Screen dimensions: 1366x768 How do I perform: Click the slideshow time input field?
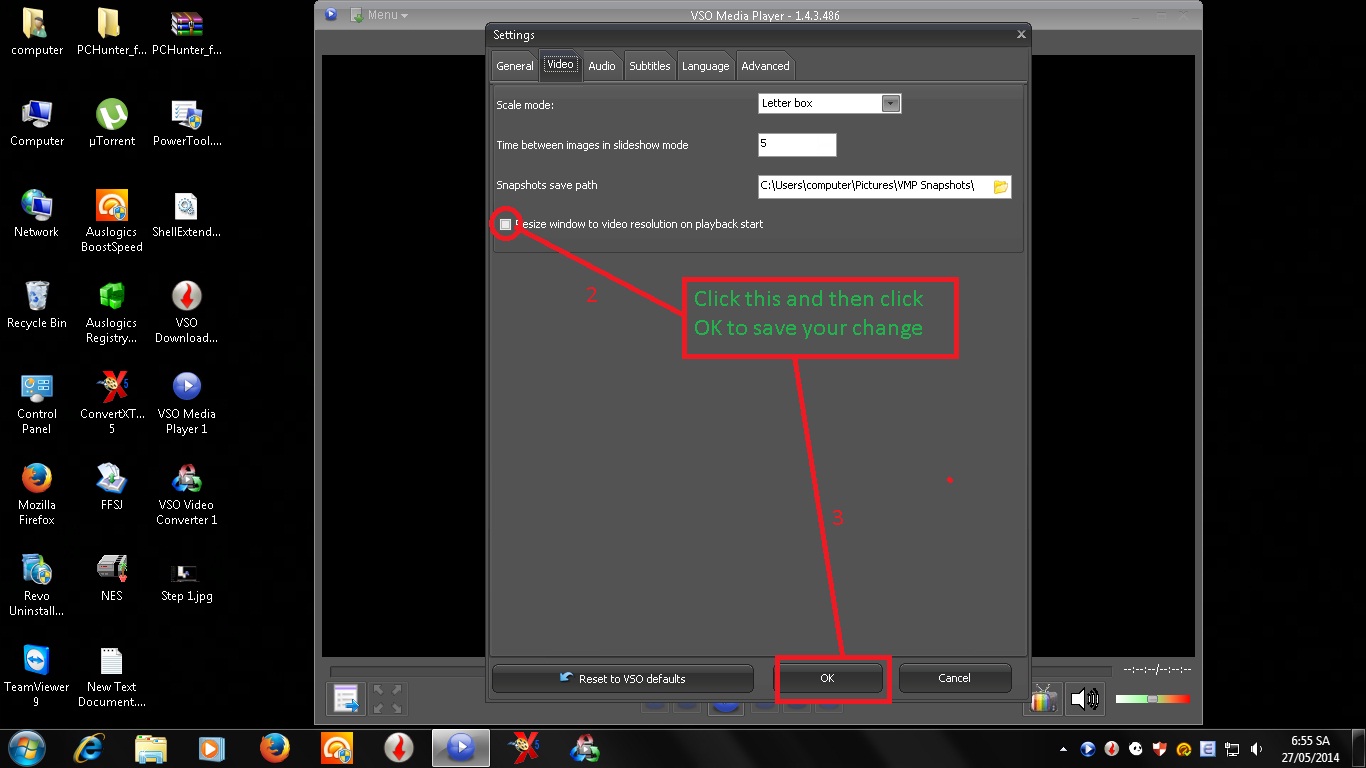[x=797, y=144]
